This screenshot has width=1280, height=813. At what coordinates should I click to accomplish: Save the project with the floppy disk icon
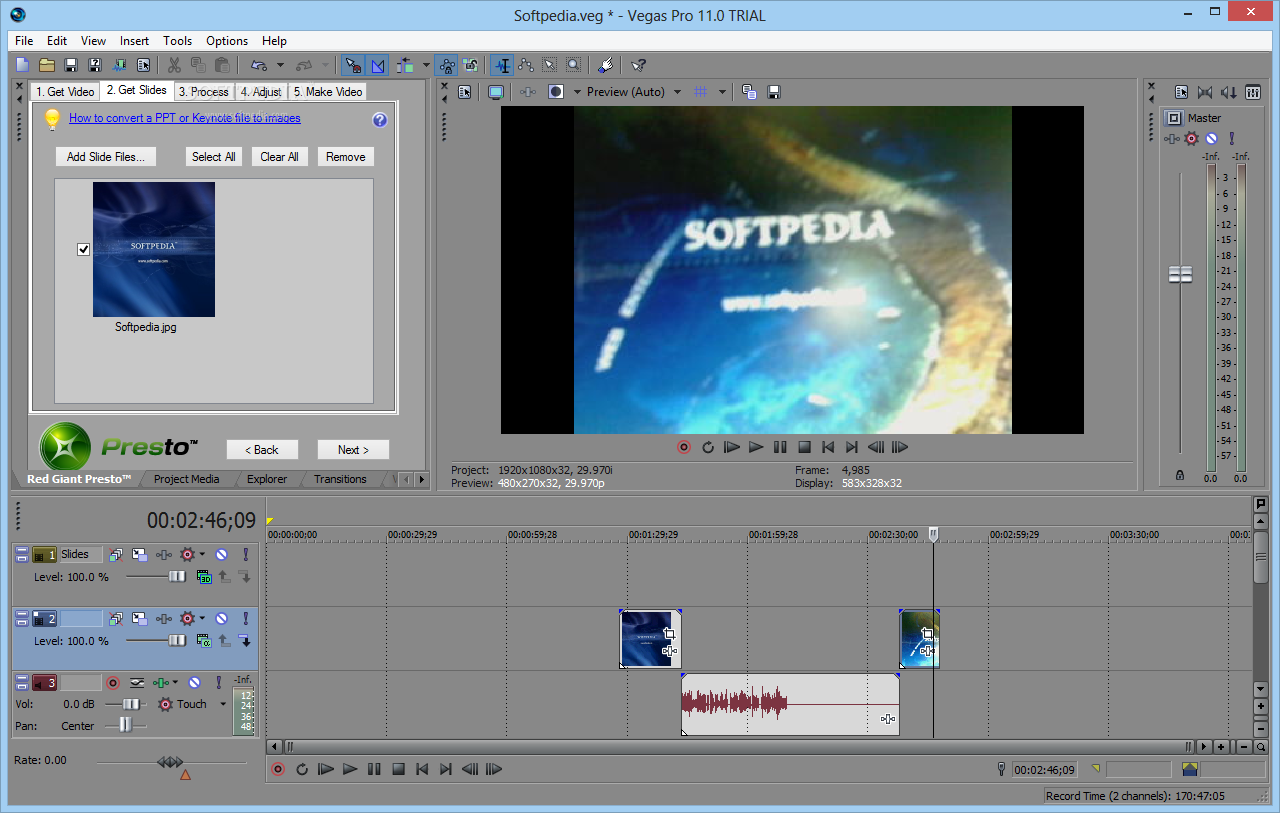pos(71,65)
